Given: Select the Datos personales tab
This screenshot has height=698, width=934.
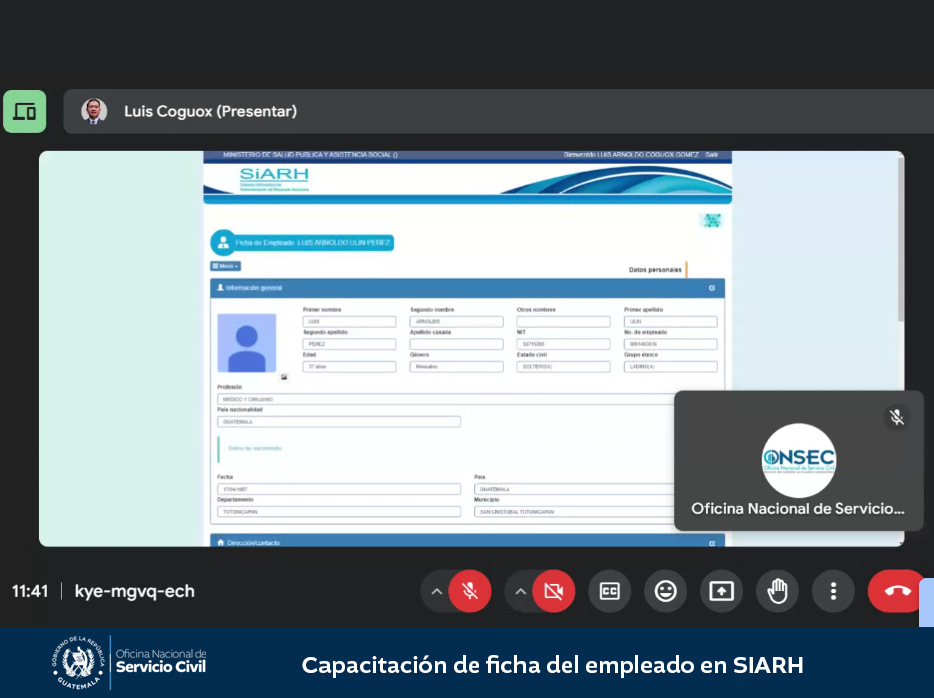Looking at the screenshot, I should (x=655, y=270).
